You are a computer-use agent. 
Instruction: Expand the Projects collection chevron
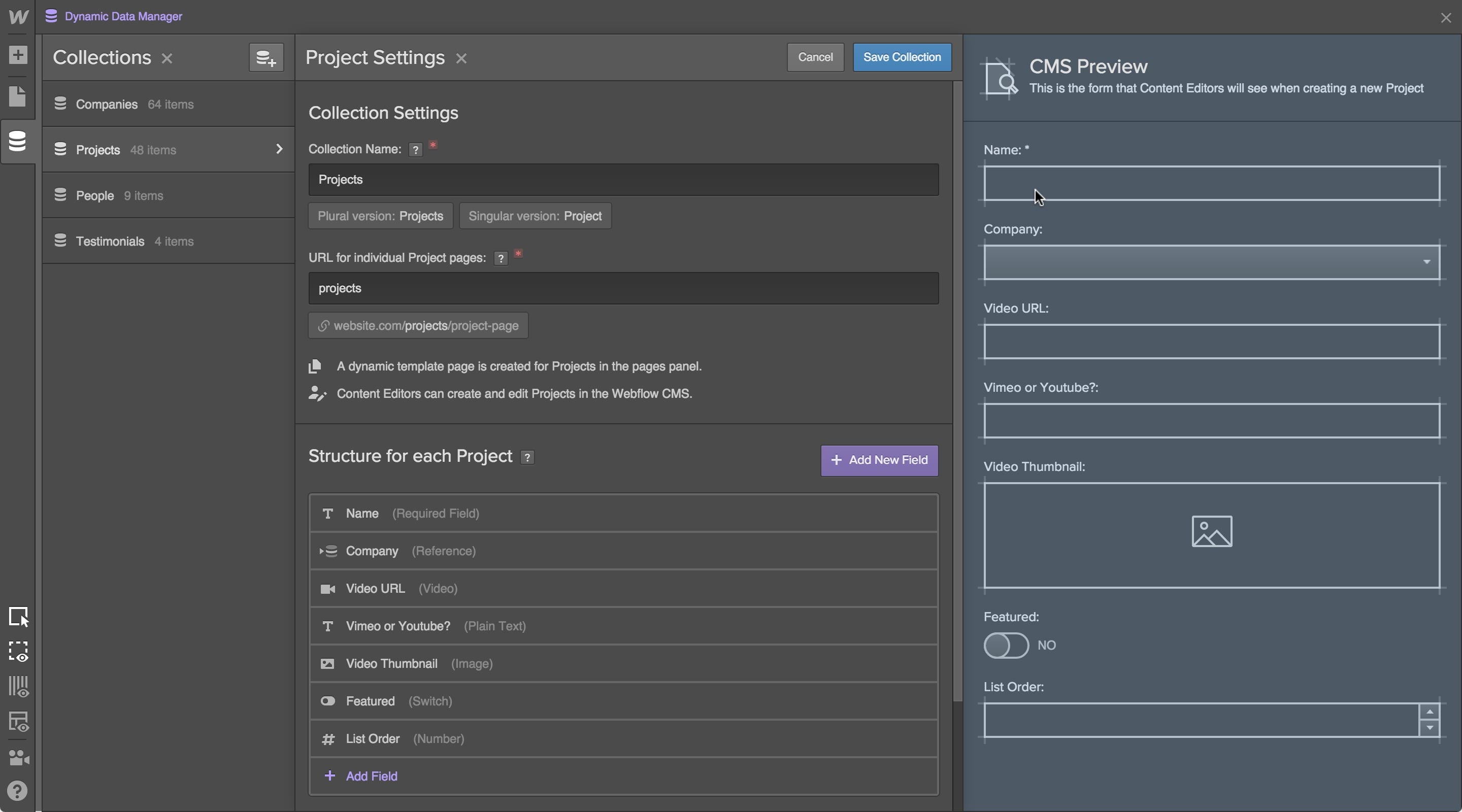[279, 149]
